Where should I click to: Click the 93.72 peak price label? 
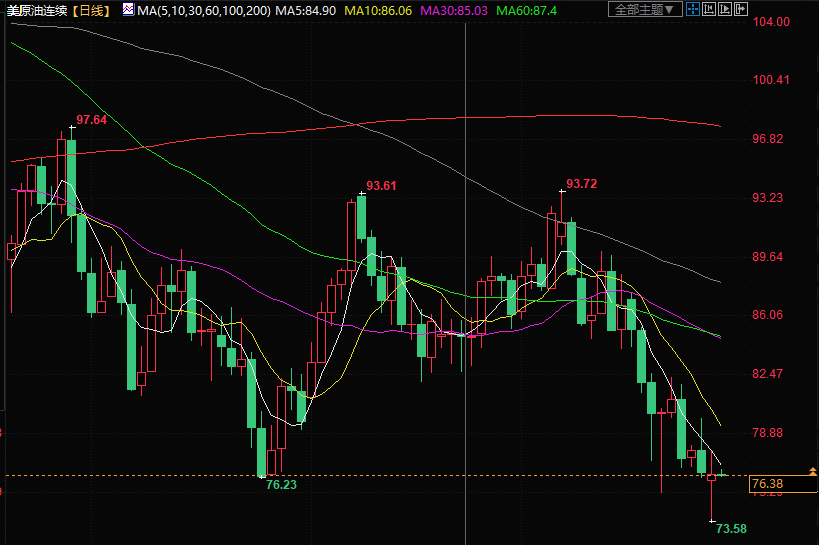[581, 183]
